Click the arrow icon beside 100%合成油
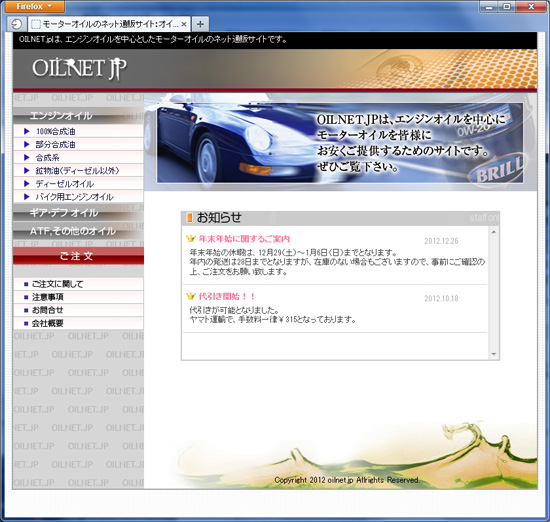 26,132
